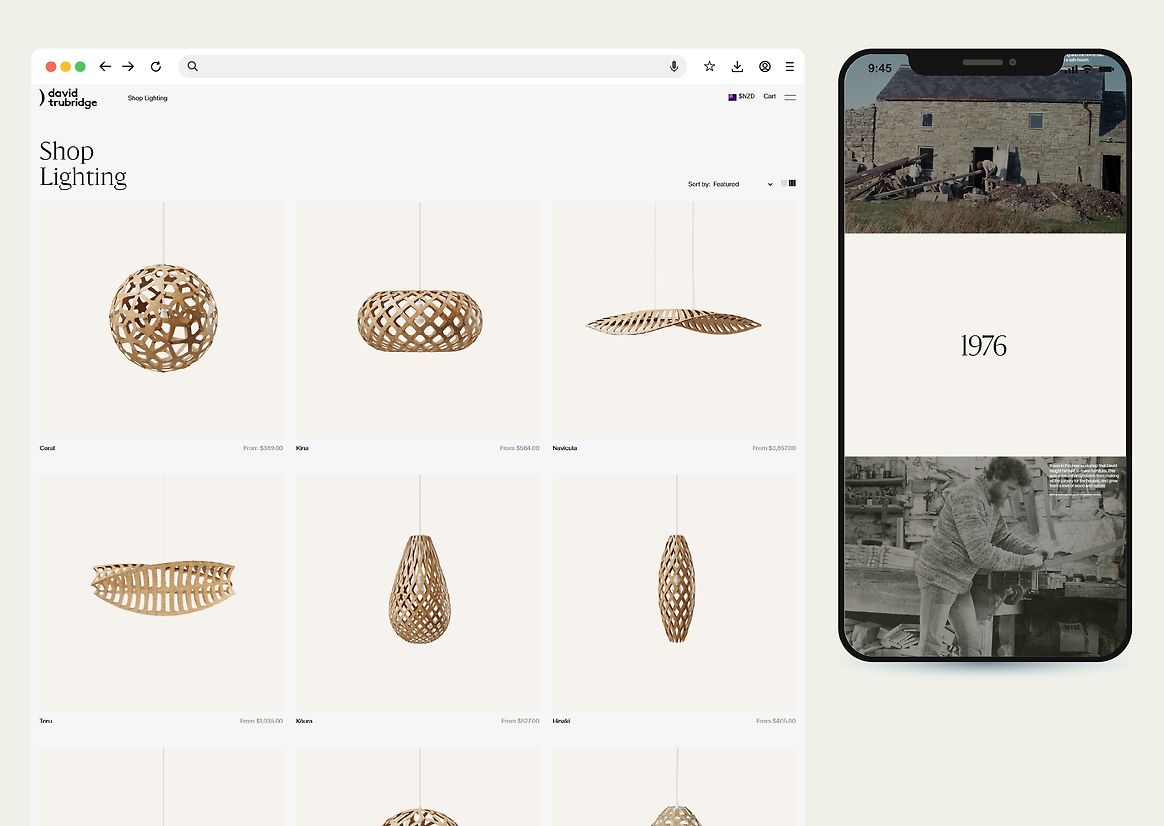Click the 1976 year heading on phone

pos(984,346)
